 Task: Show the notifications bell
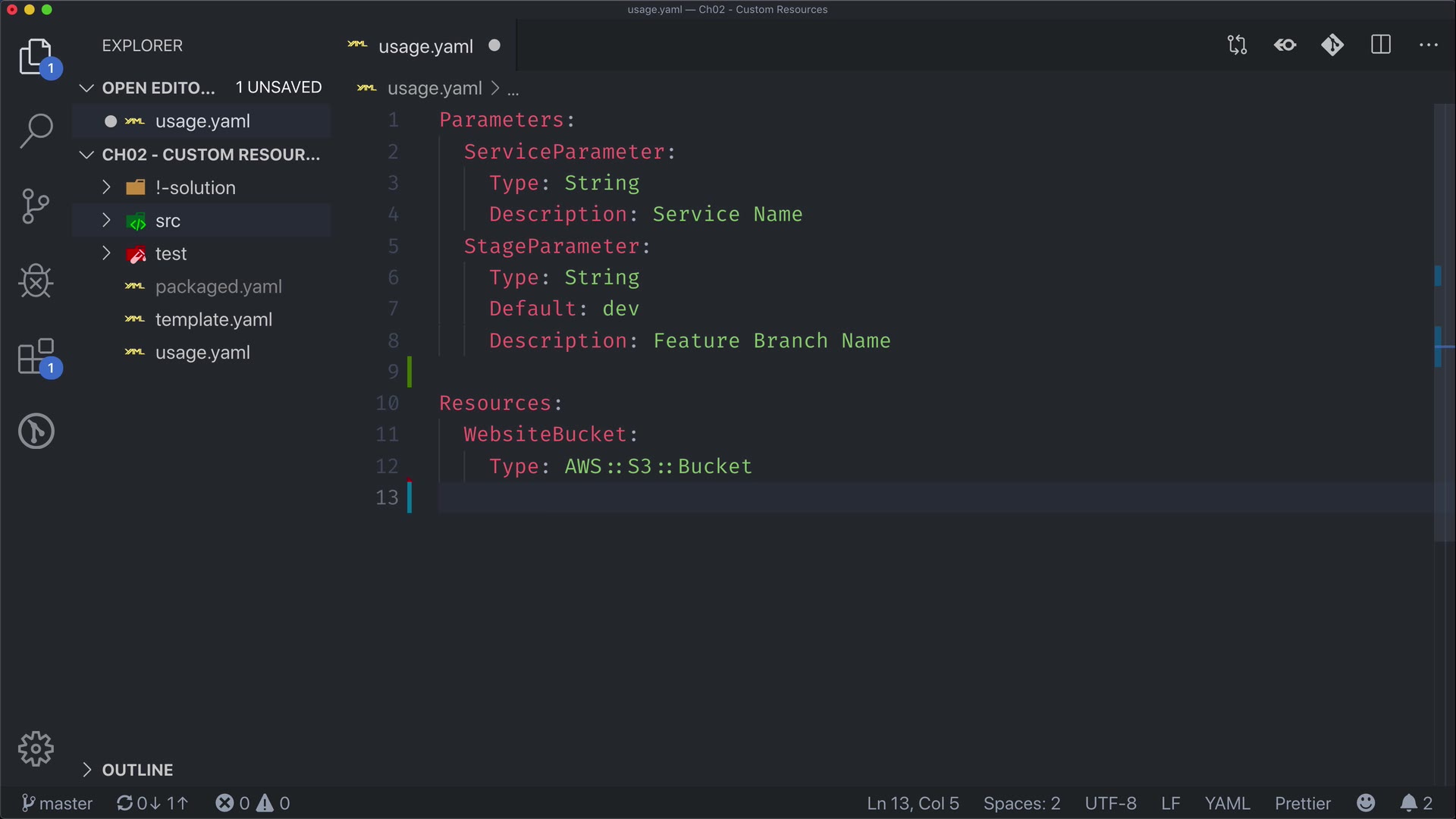[1415, 803]
